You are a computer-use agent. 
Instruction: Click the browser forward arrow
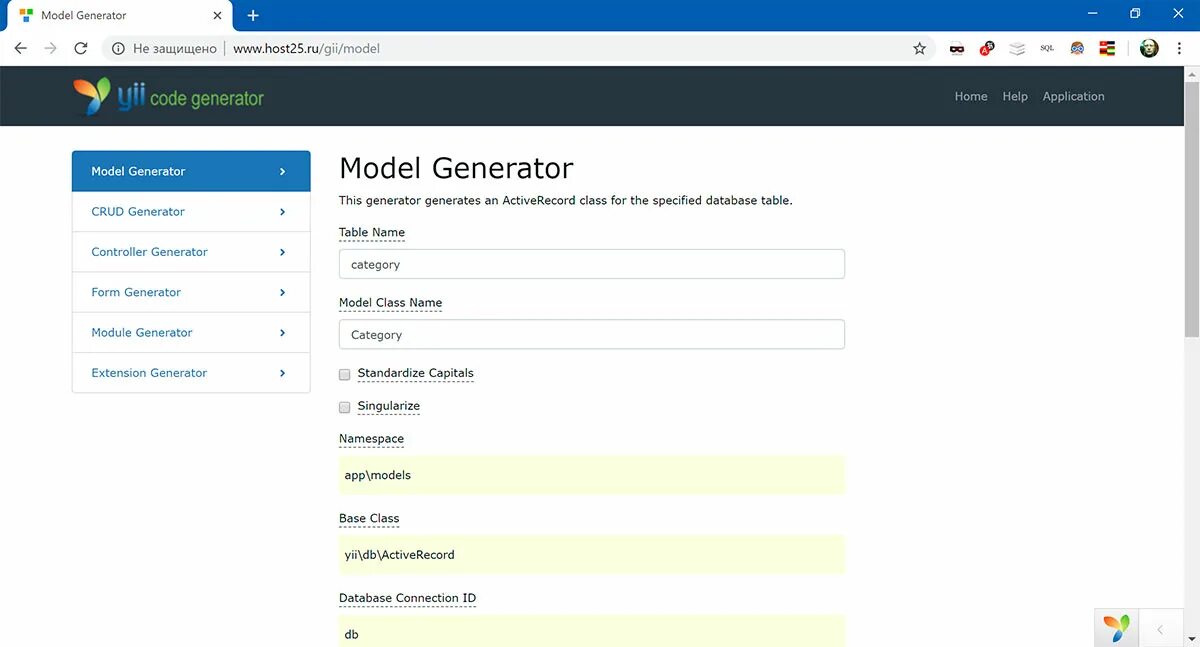click(50, 48)
